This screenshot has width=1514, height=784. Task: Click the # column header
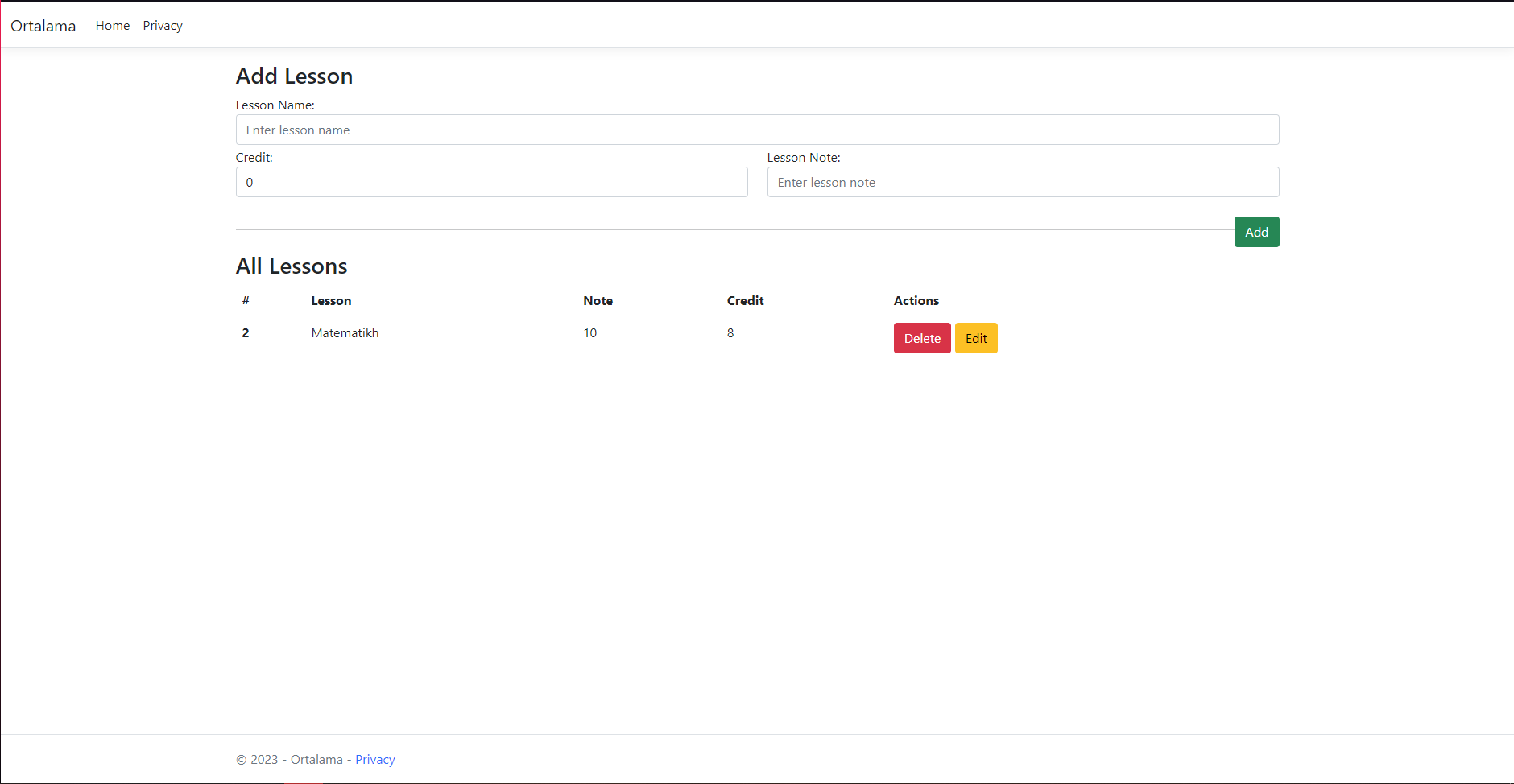coord(246,300)
